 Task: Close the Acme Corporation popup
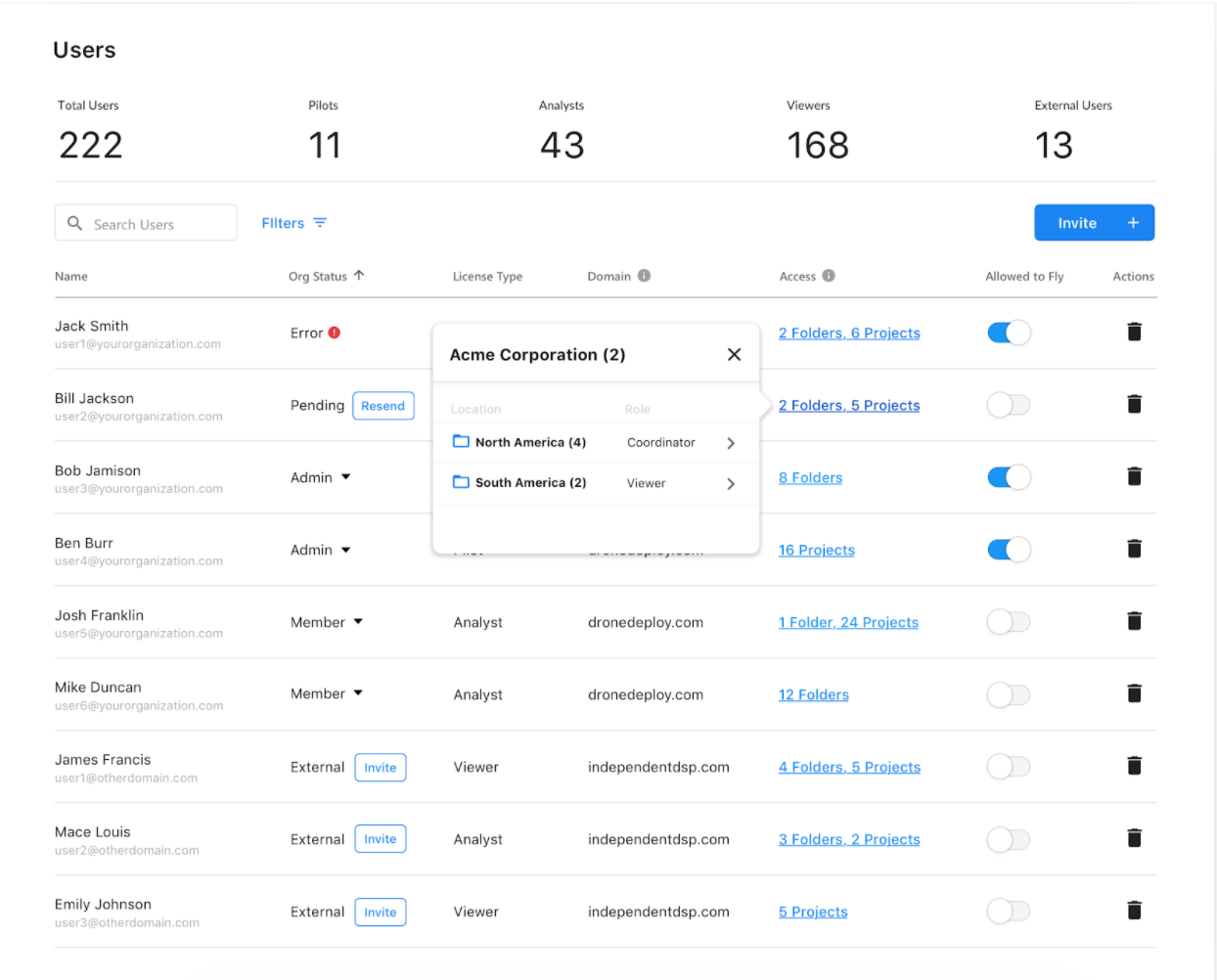click(735, 354)
